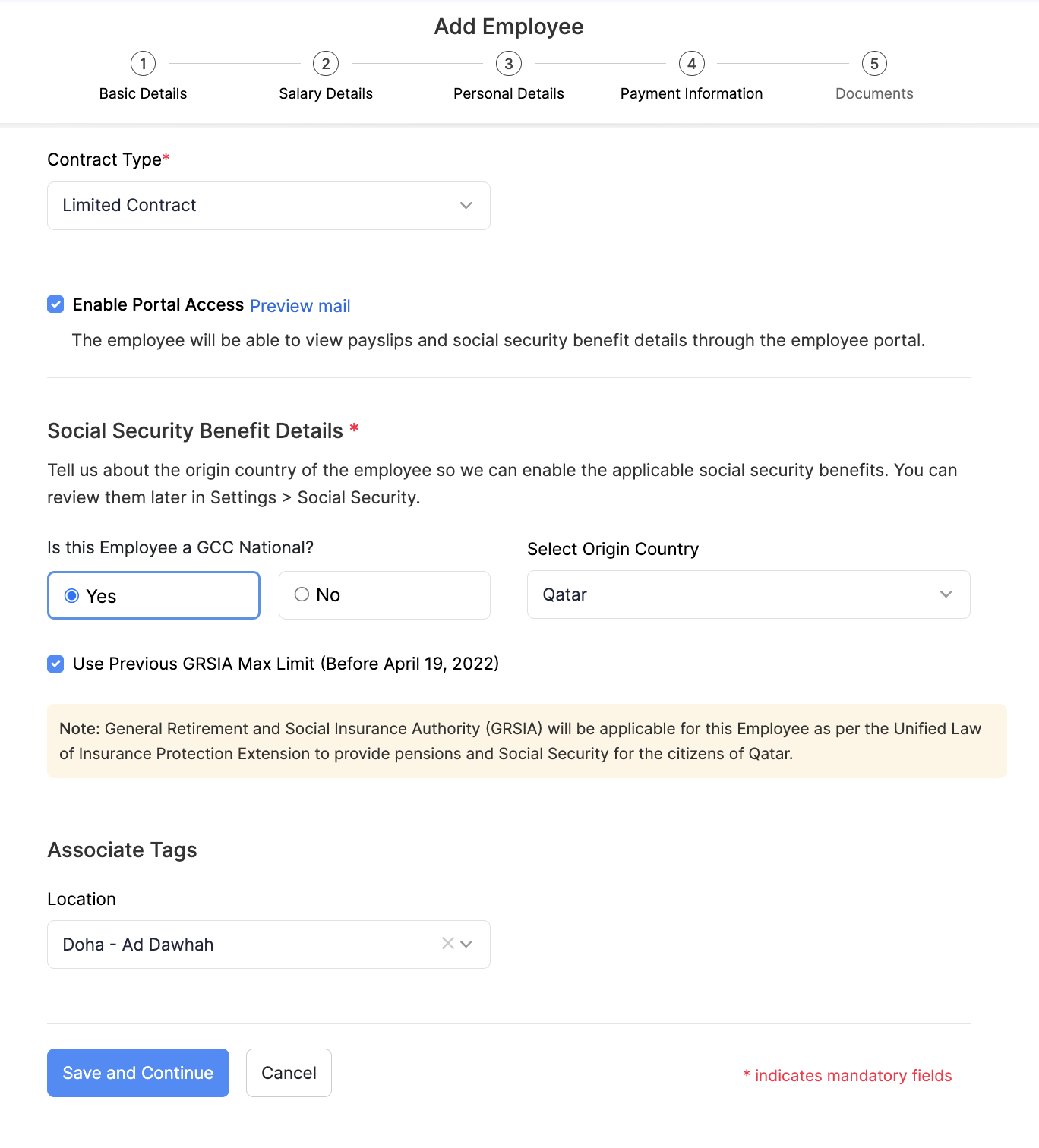Clear Location selection with X icon
1039x1148 pixels.
pos(448,943)
